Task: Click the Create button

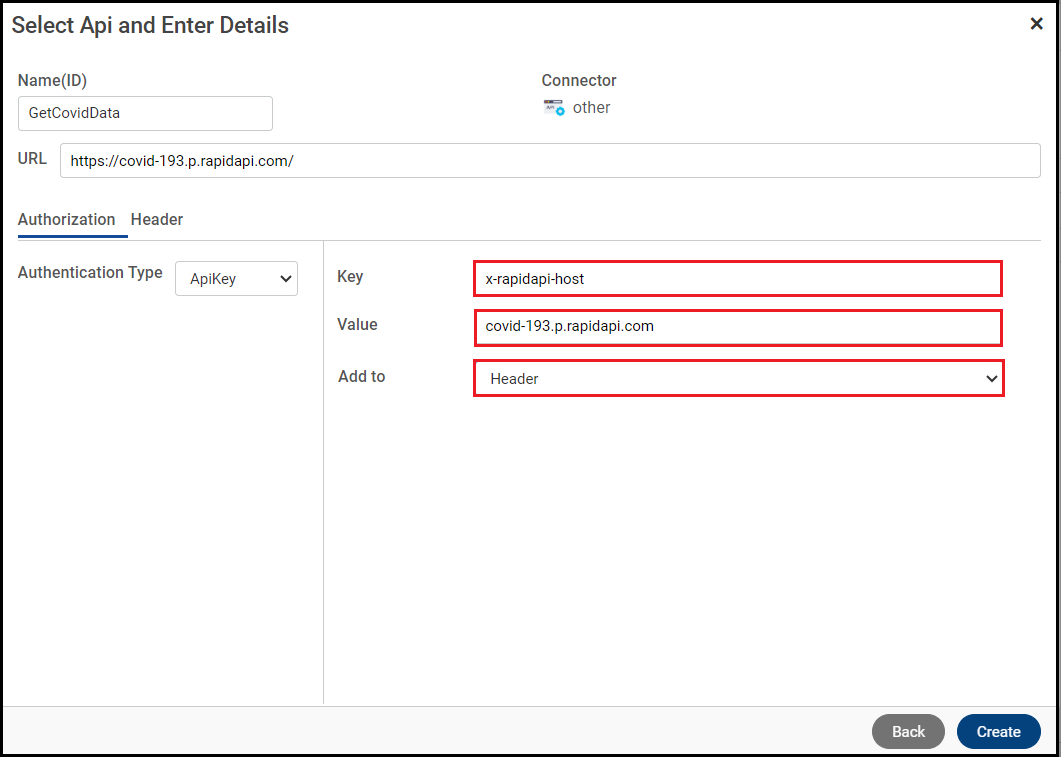Action: 998,731
